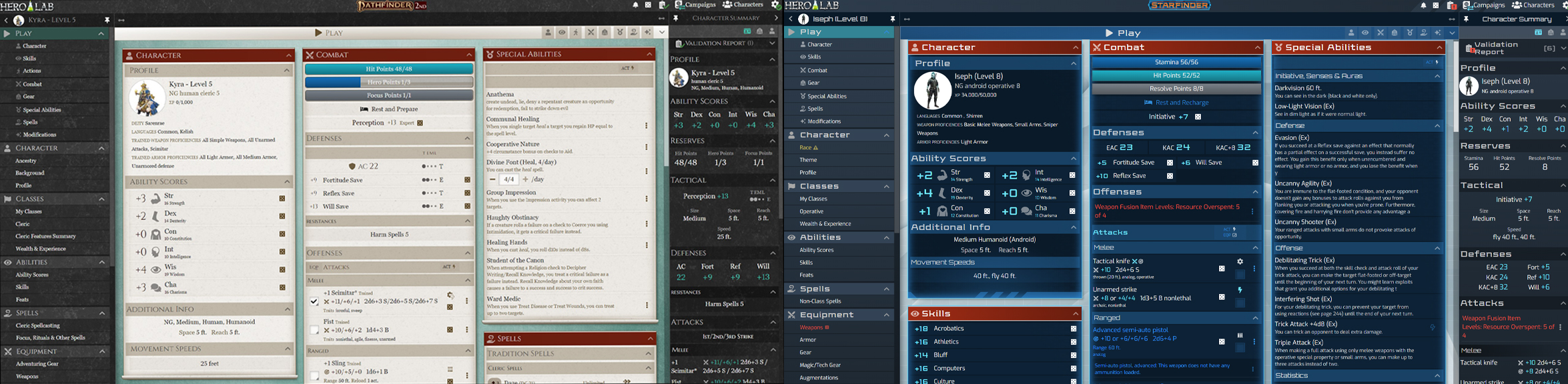Roll Fortitude Save dice in Pathfinder Defenses
The height and width of the screenshot is (384, 1568).
468,180
